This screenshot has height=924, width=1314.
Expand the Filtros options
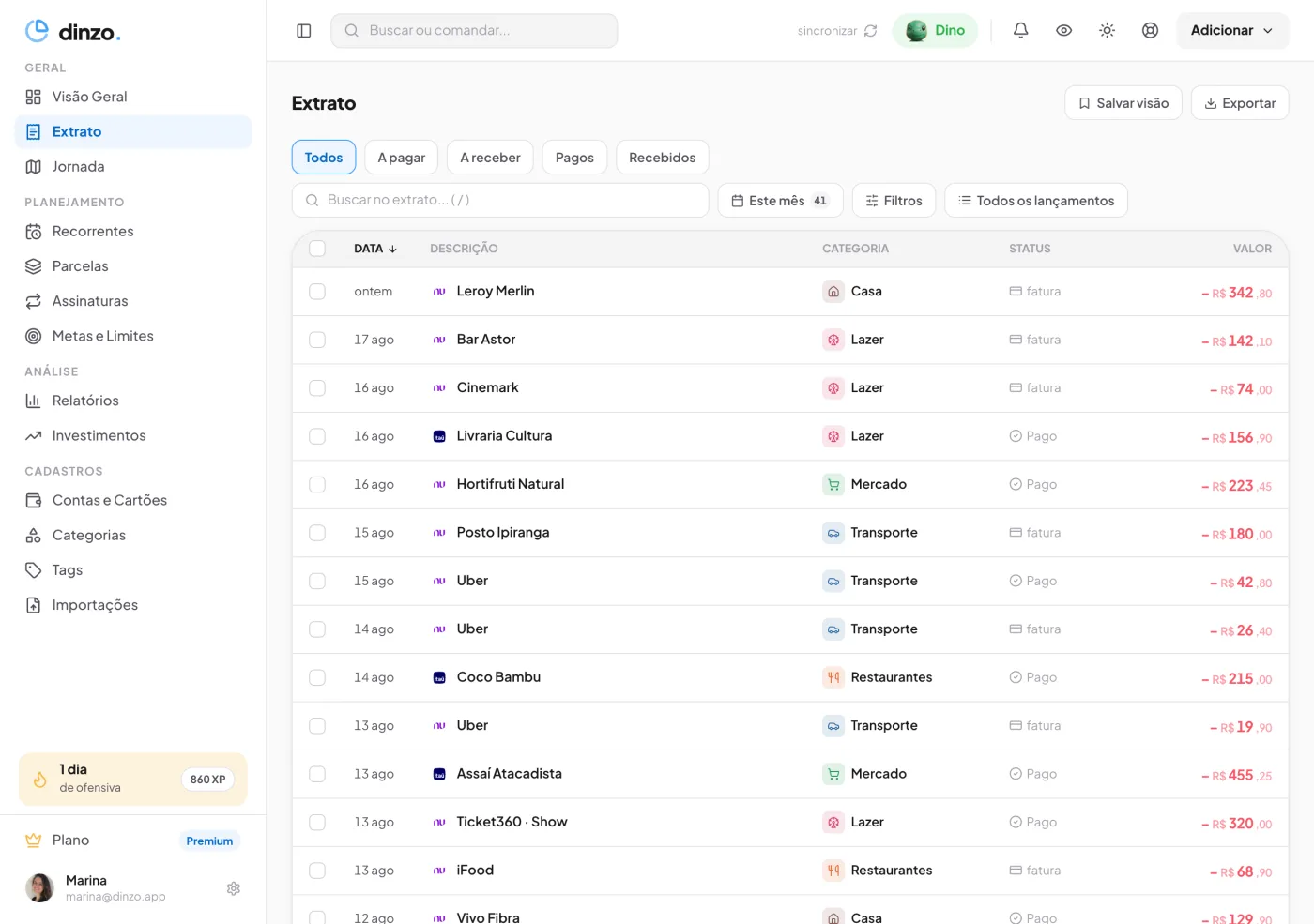click(894, 201)
